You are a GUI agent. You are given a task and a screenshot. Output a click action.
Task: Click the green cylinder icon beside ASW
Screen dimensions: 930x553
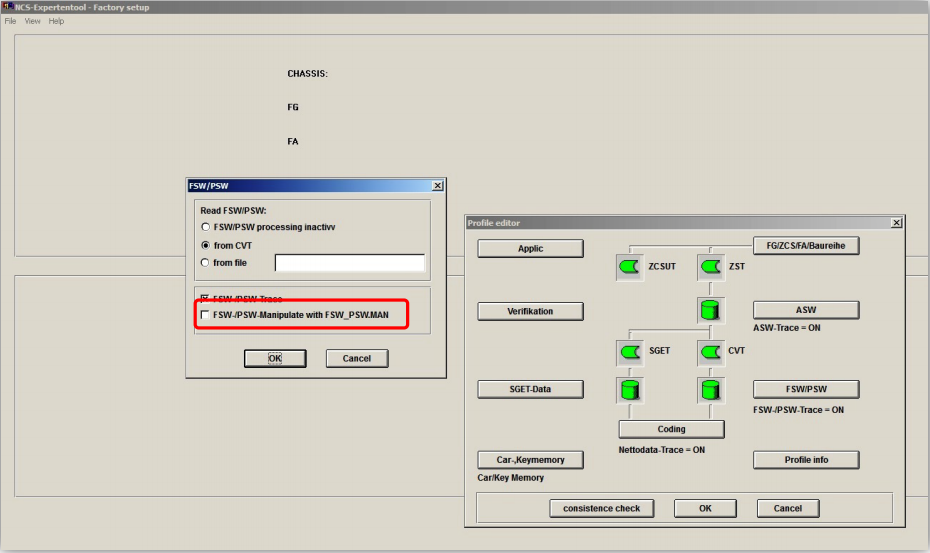pyautogui.click(x=710, y=310)
